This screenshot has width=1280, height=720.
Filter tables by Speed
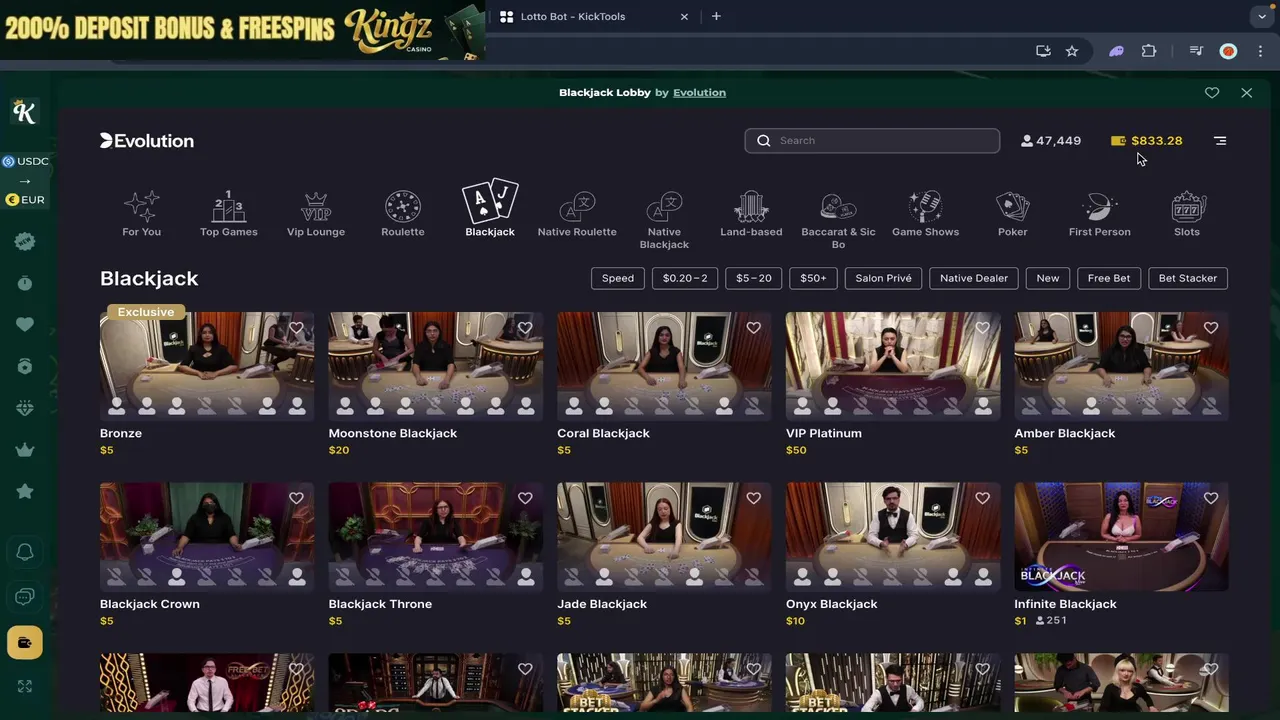click(x=618, y=278)
